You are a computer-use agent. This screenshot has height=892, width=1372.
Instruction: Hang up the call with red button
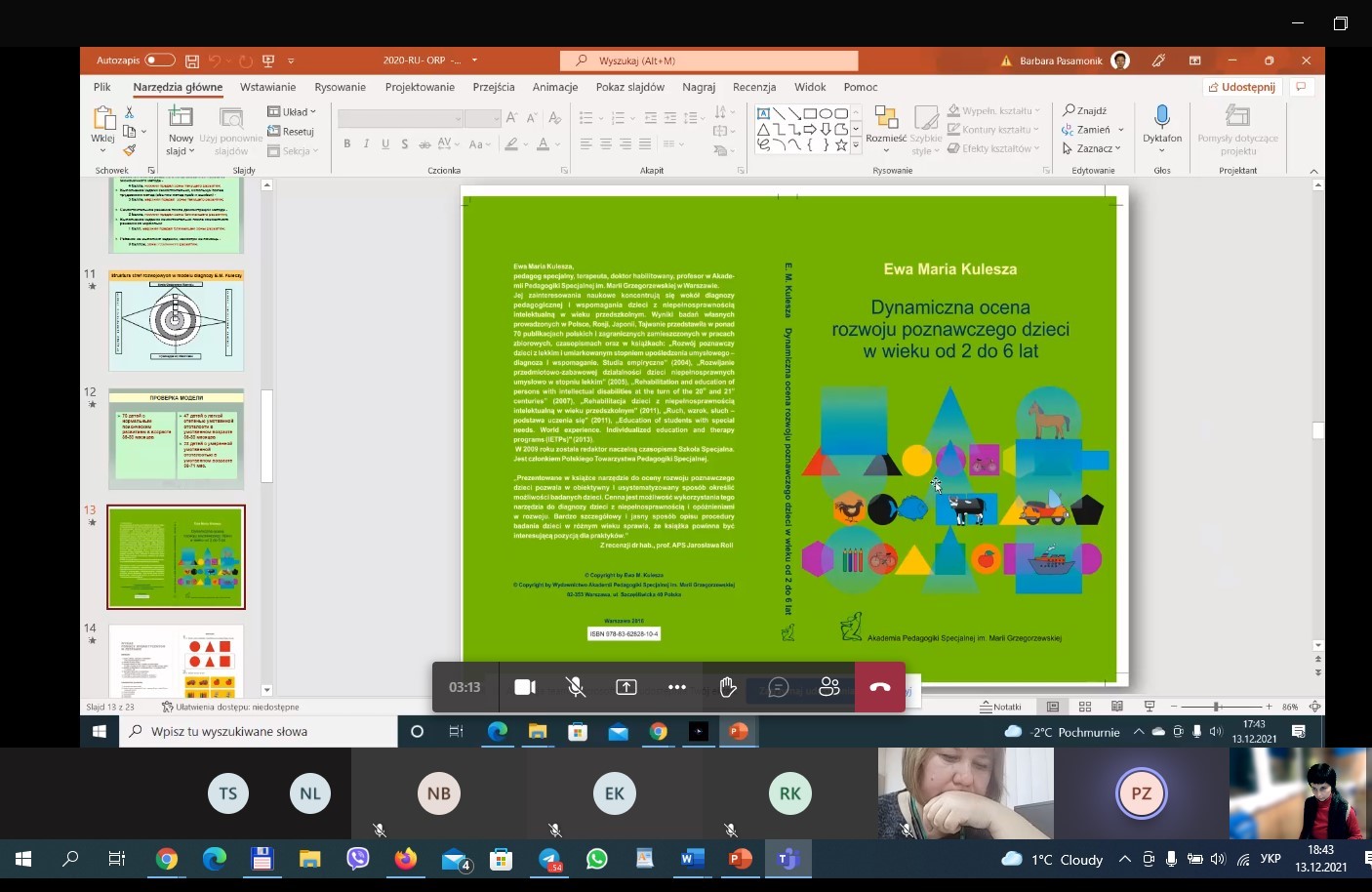[880, 687]
